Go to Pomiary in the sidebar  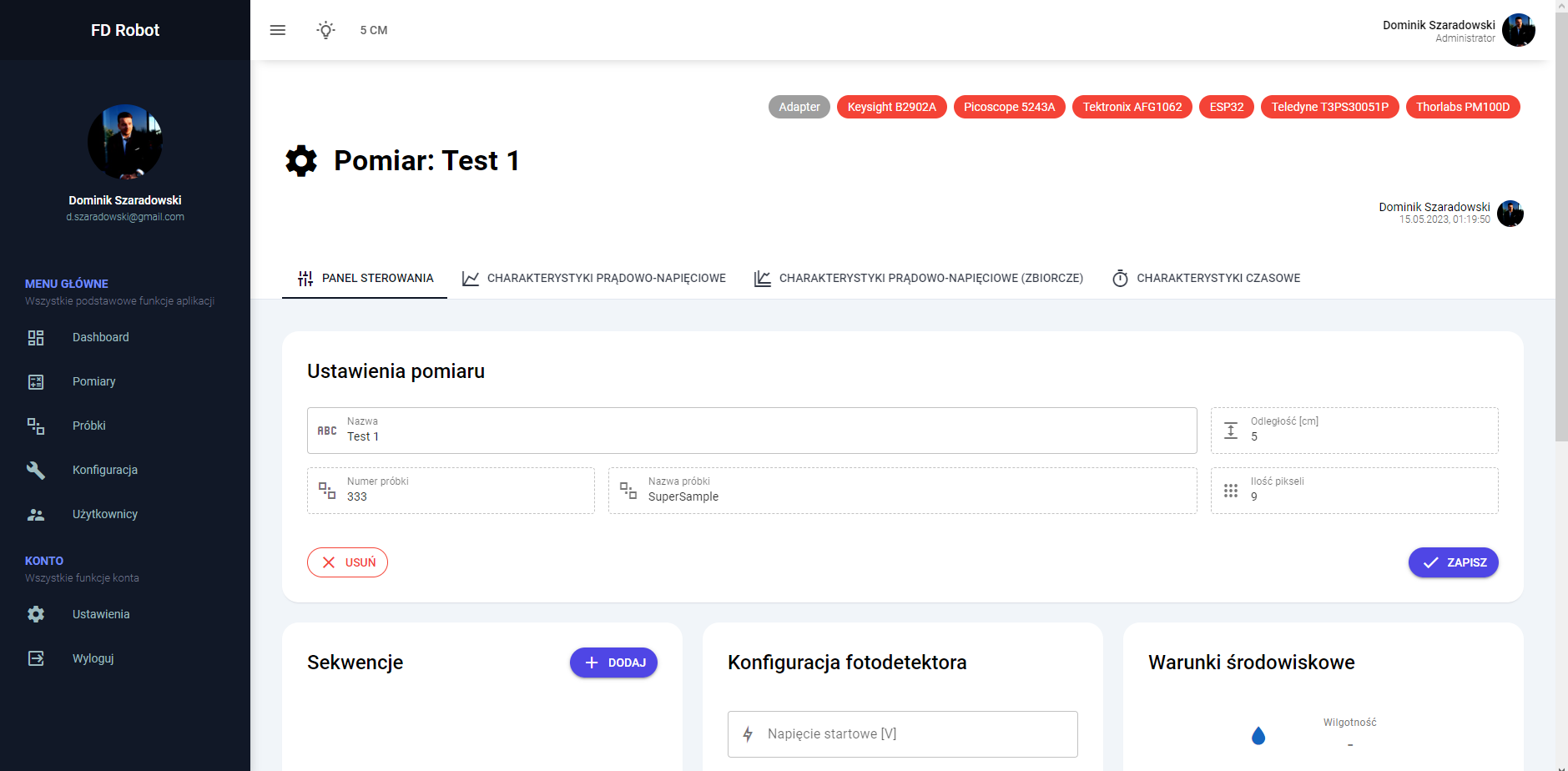pyautogui.click(x=93, y=381)
